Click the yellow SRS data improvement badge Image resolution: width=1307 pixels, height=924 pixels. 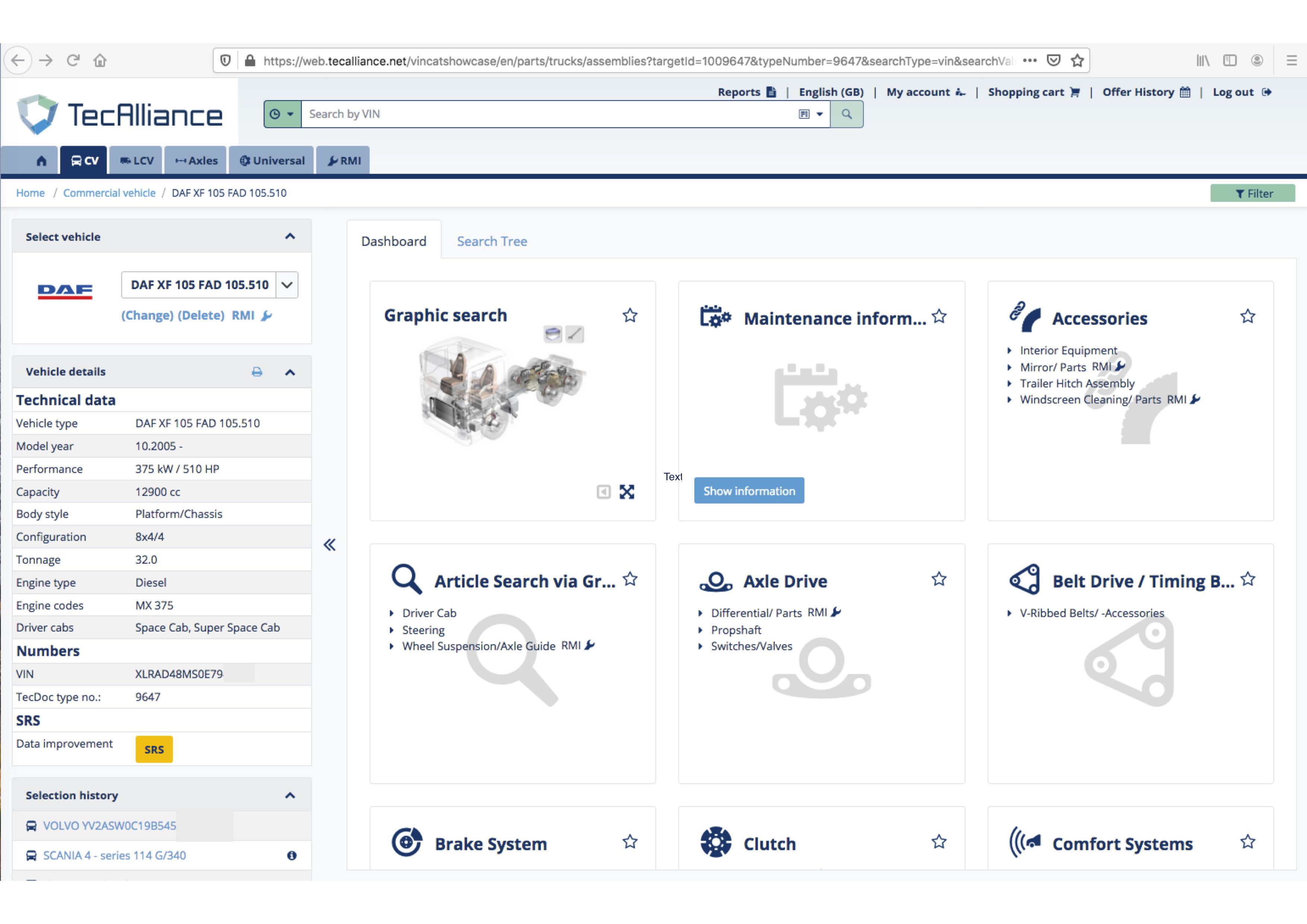tap(154, 749)
